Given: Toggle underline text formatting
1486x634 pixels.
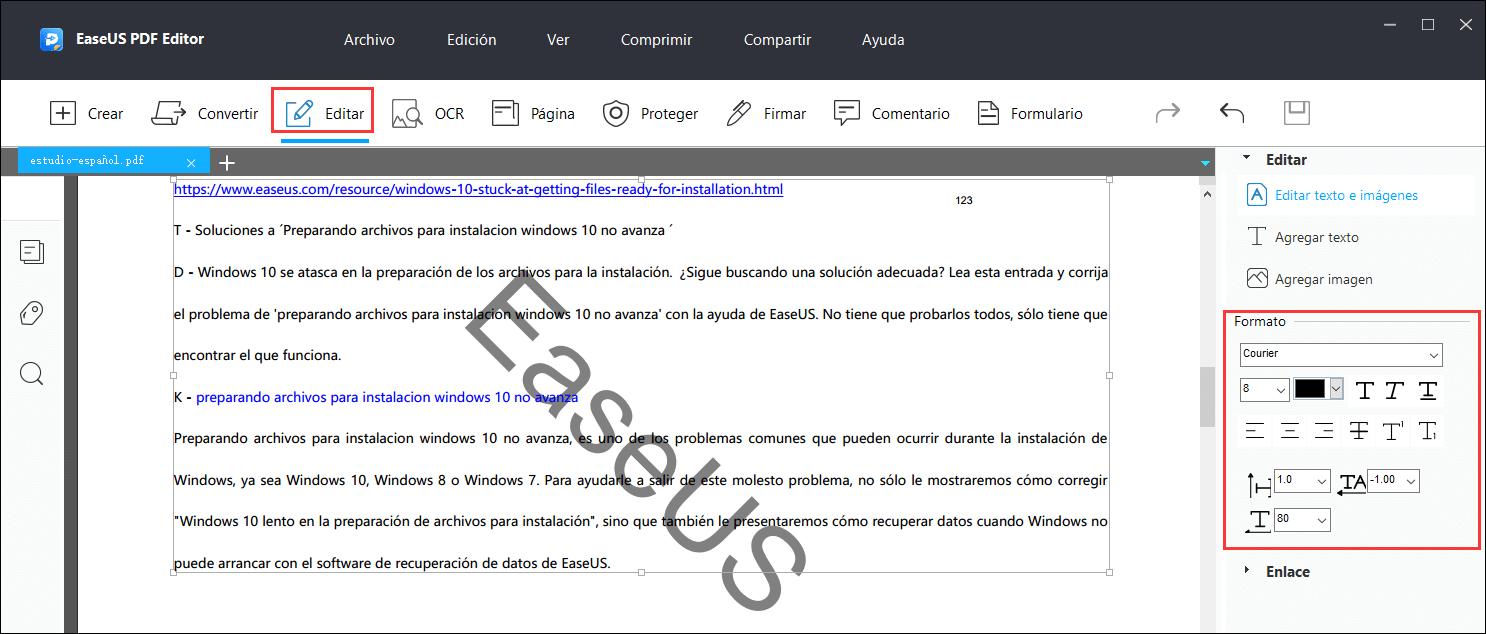Looking at the screenshot, I should pyautogui.click(x=1428, y=390).
